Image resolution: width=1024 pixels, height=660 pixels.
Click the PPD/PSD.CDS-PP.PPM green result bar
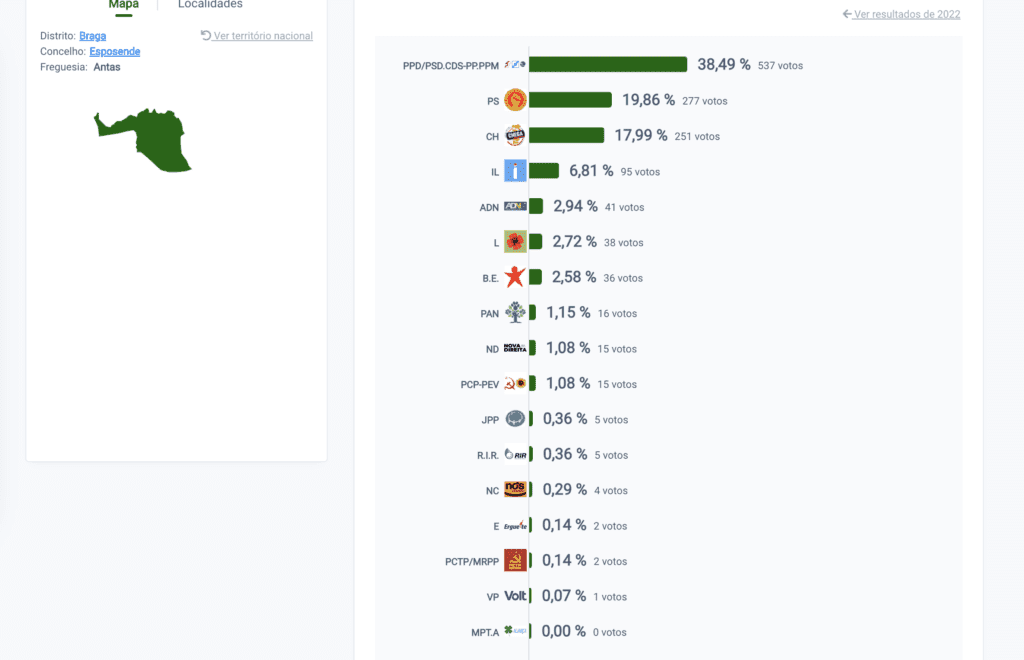click(608, 64)
